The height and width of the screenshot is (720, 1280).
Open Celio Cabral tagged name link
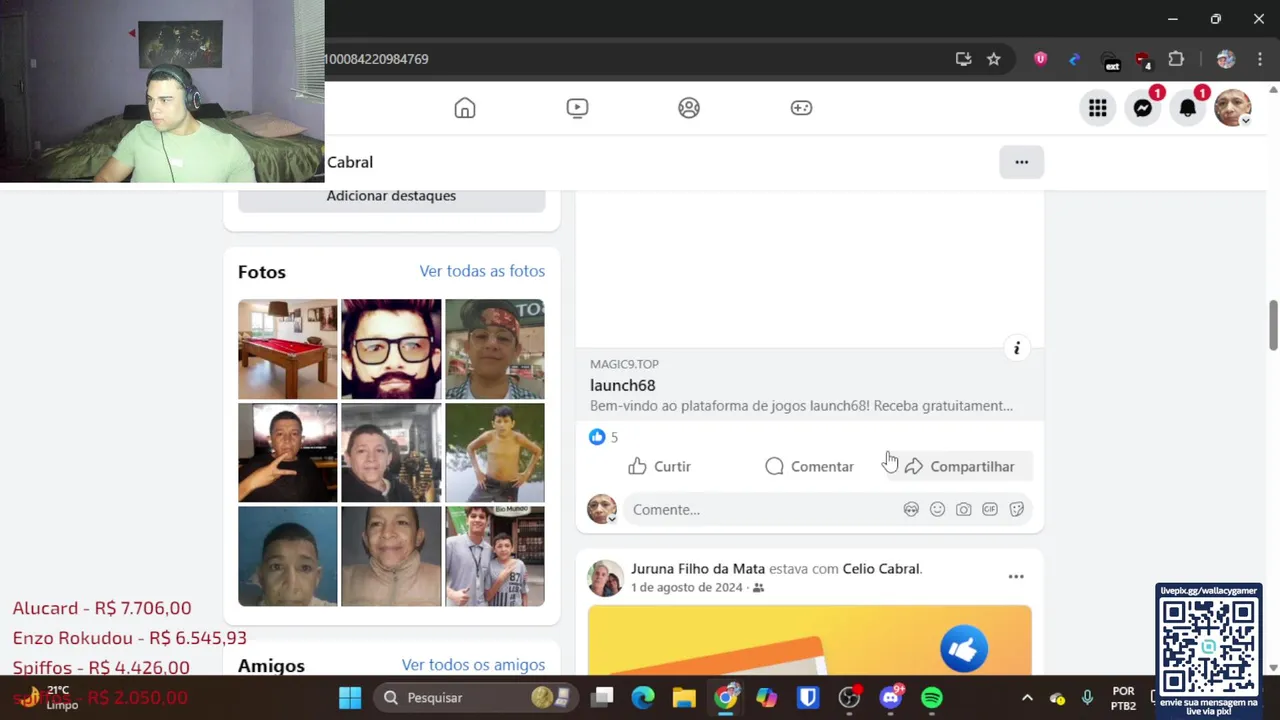(x=880, y=568)
